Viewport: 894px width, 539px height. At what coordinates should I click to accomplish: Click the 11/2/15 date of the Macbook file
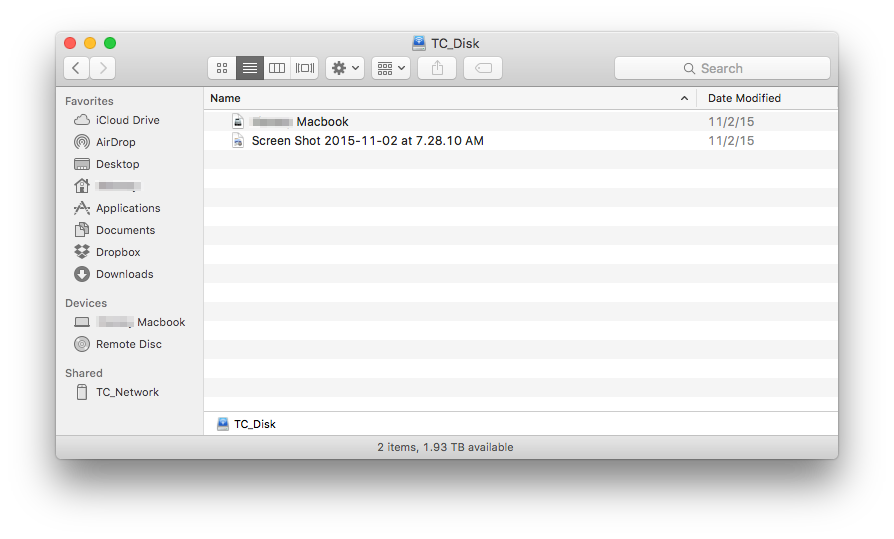point(731,121)
